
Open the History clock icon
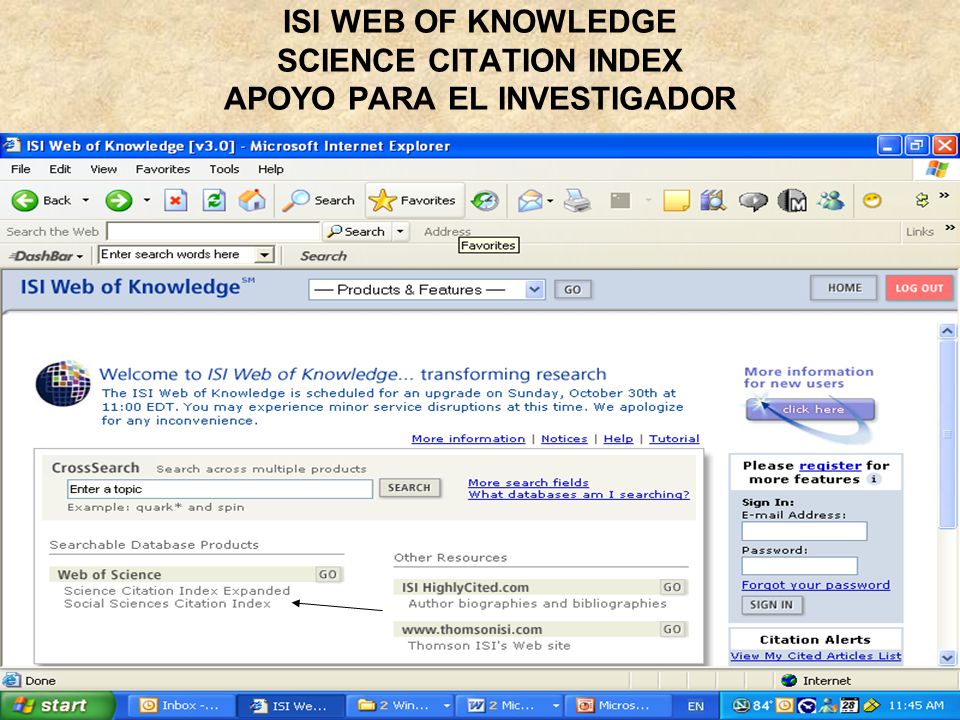pyautogui.click(x=485, y=200)
